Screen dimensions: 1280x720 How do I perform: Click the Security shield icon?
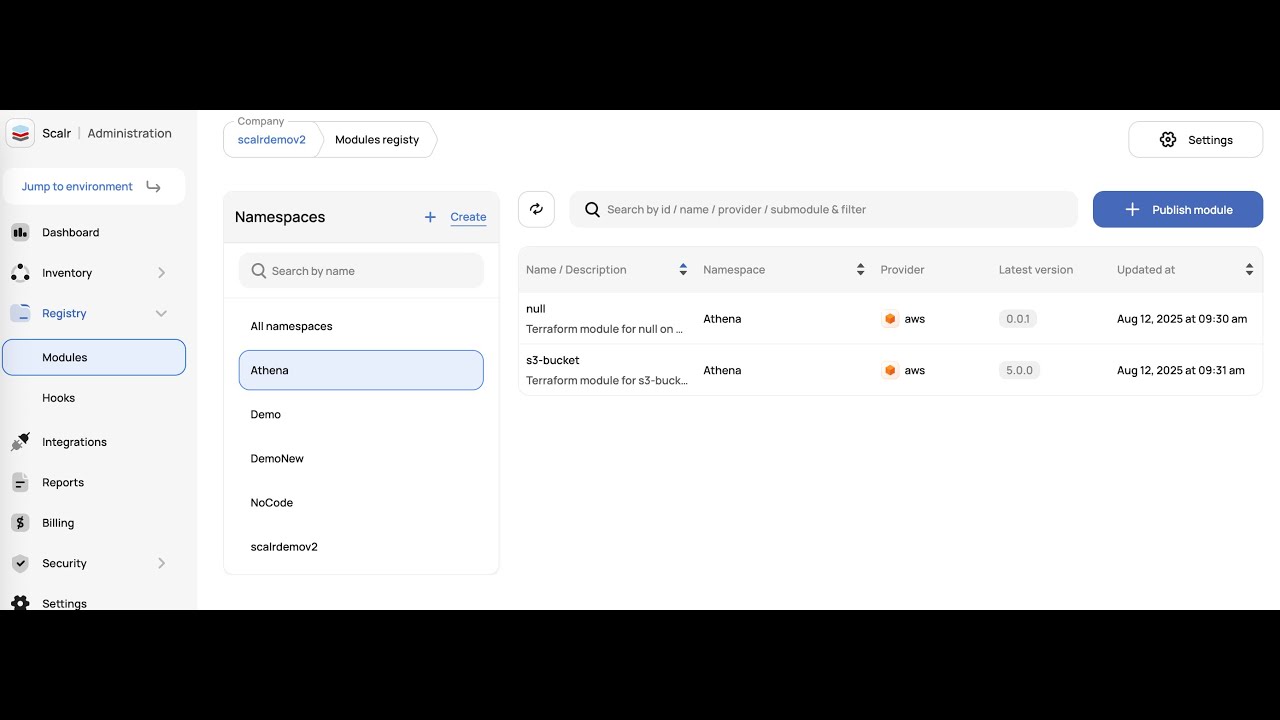tap(20, 563)
